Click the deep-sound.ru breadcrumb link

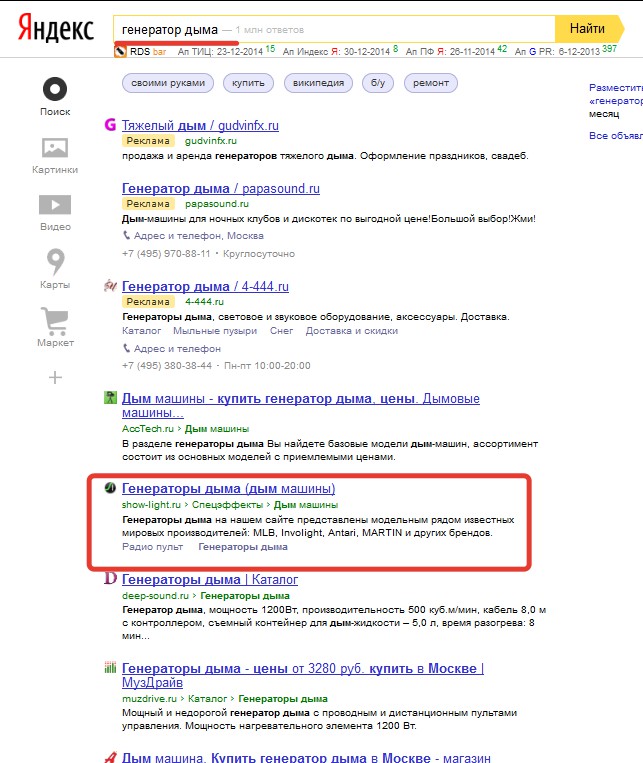pyautogui.click(x=155, y=596)
